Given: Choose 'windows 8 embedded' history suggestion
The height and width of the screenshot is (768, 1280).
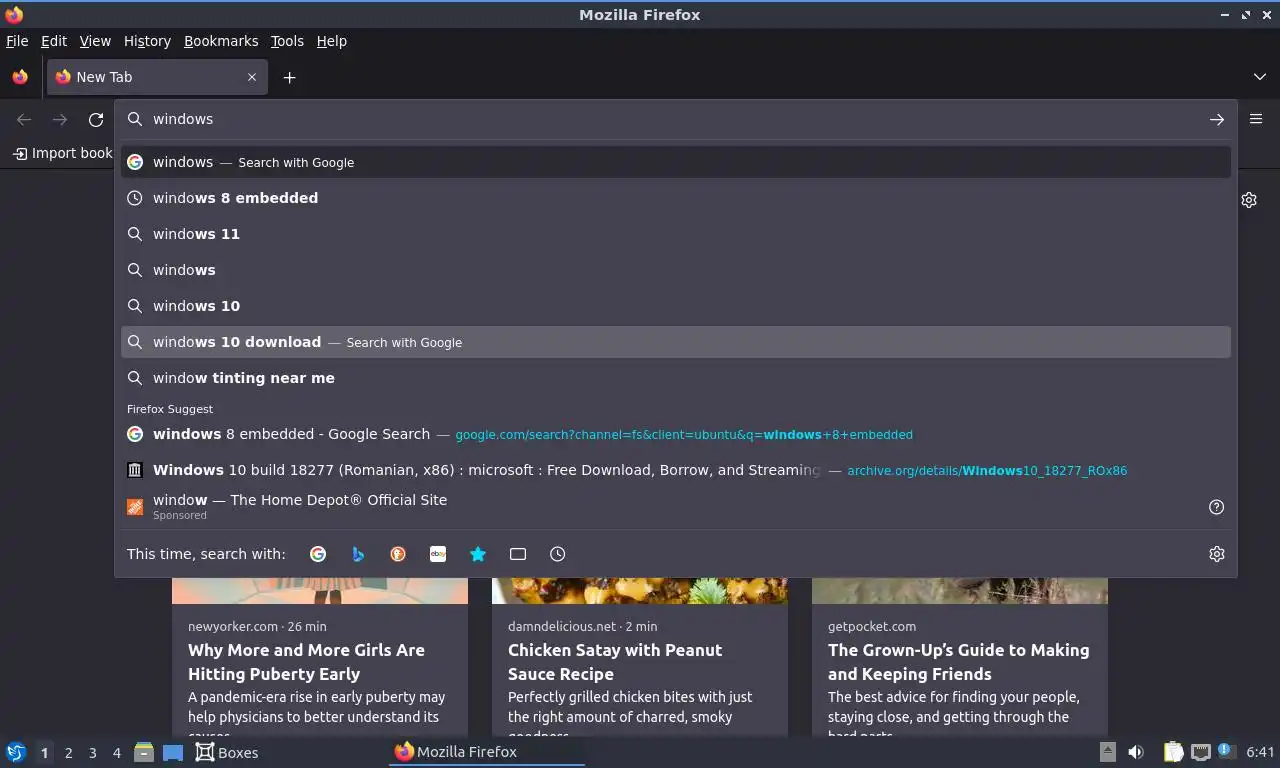Looking at the screenshot, I should point(675,198).
